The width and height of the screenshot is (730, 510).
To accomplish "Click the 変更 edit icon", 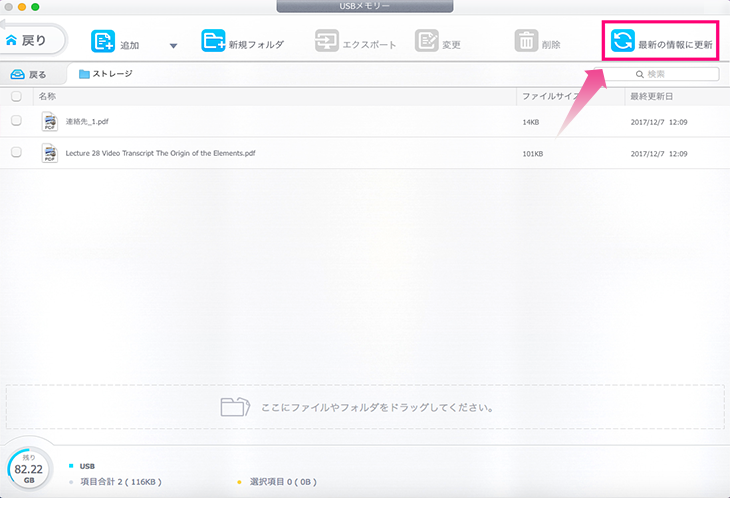I will pos(426,41).
